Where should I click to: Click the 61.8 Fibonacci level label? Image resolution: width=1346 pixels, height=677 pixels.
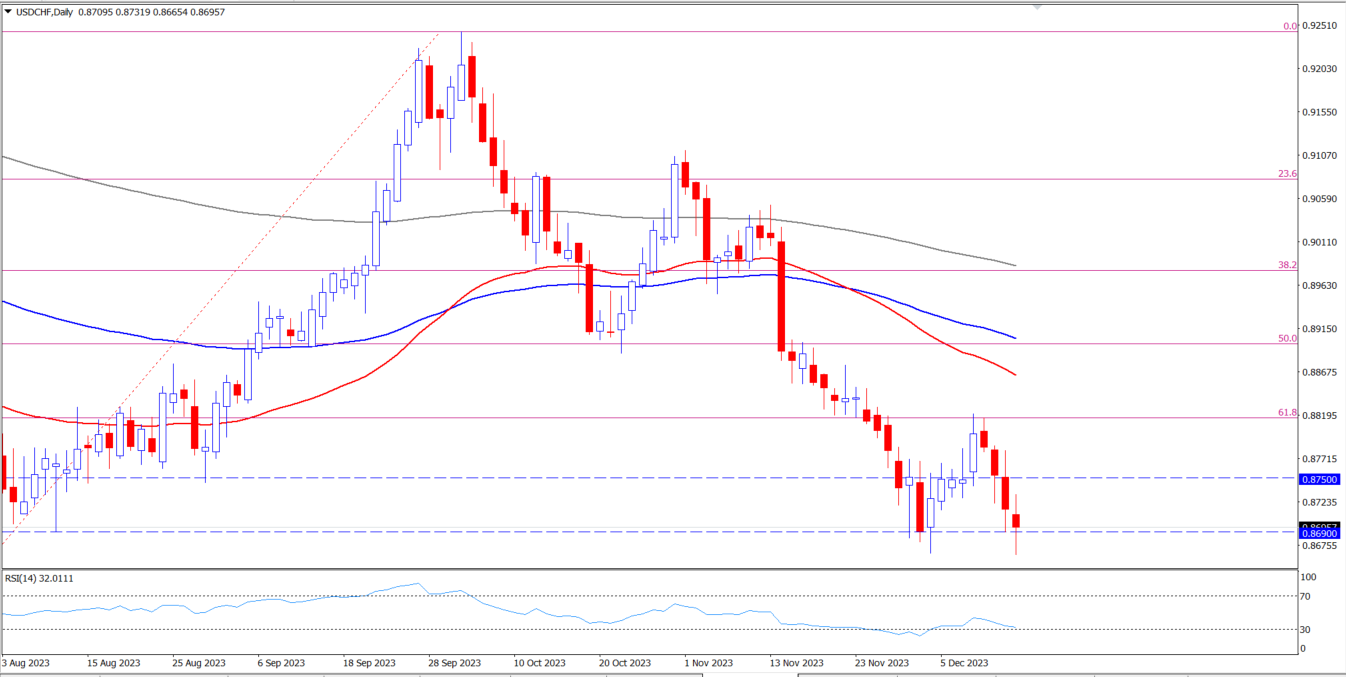coord(1287,412)
